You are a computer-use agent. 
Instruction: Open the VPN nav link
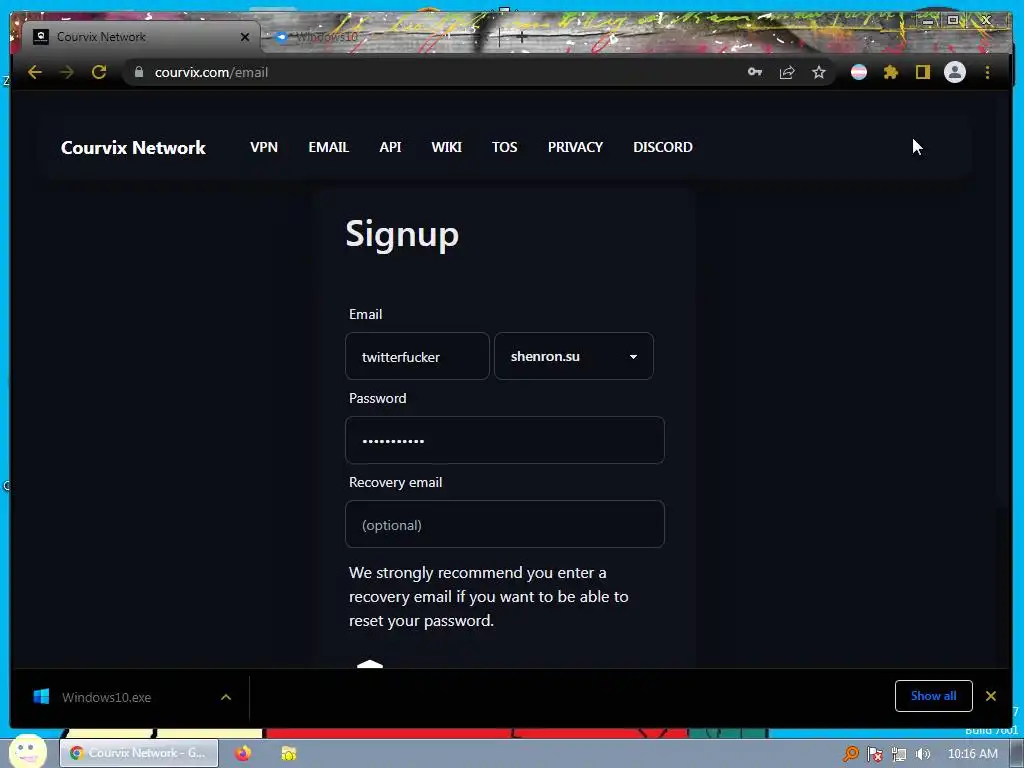[264, 147]
